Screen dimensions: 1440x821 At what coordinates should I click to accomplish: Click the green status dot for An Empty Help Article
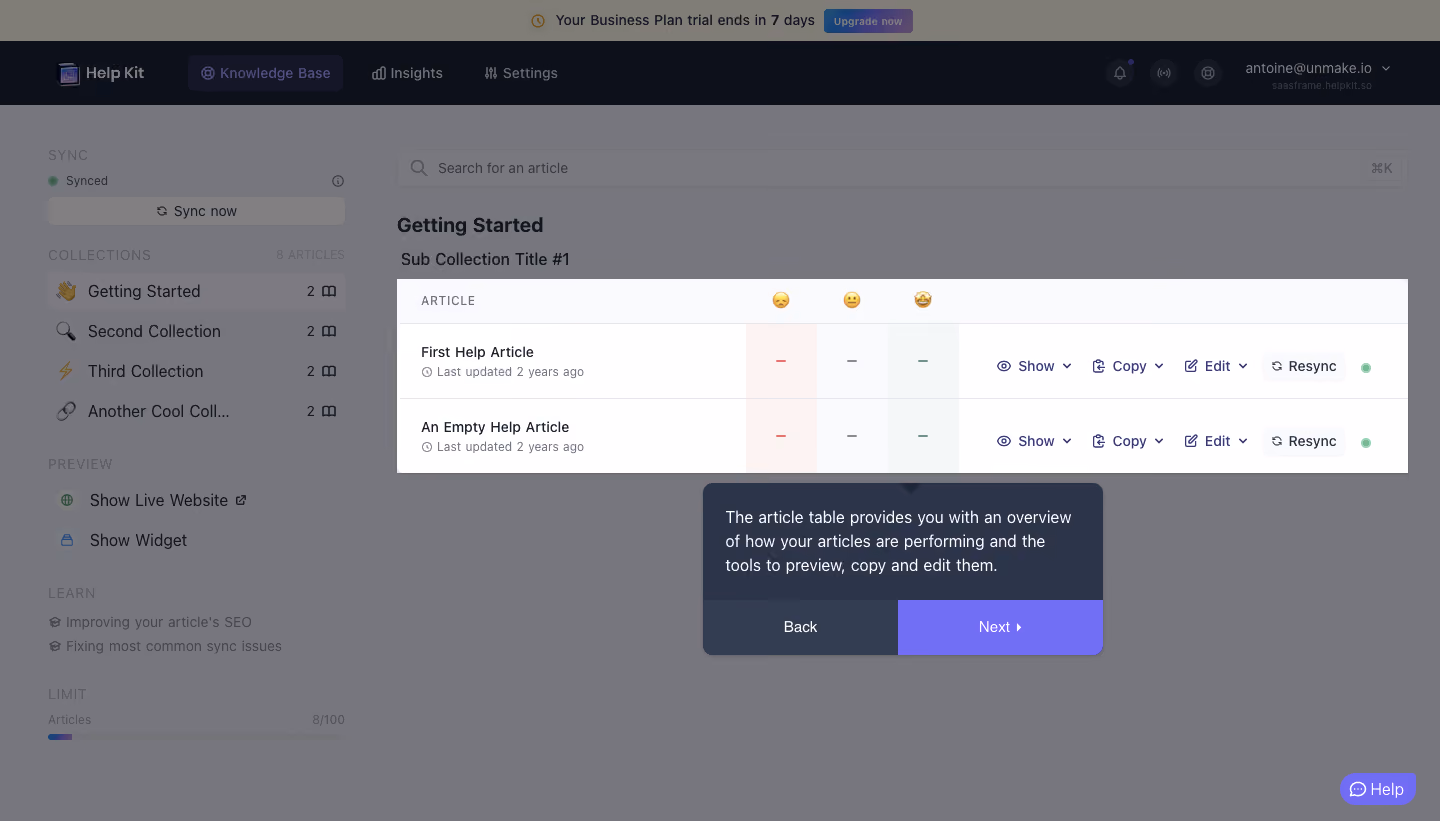coord(1366,442)
